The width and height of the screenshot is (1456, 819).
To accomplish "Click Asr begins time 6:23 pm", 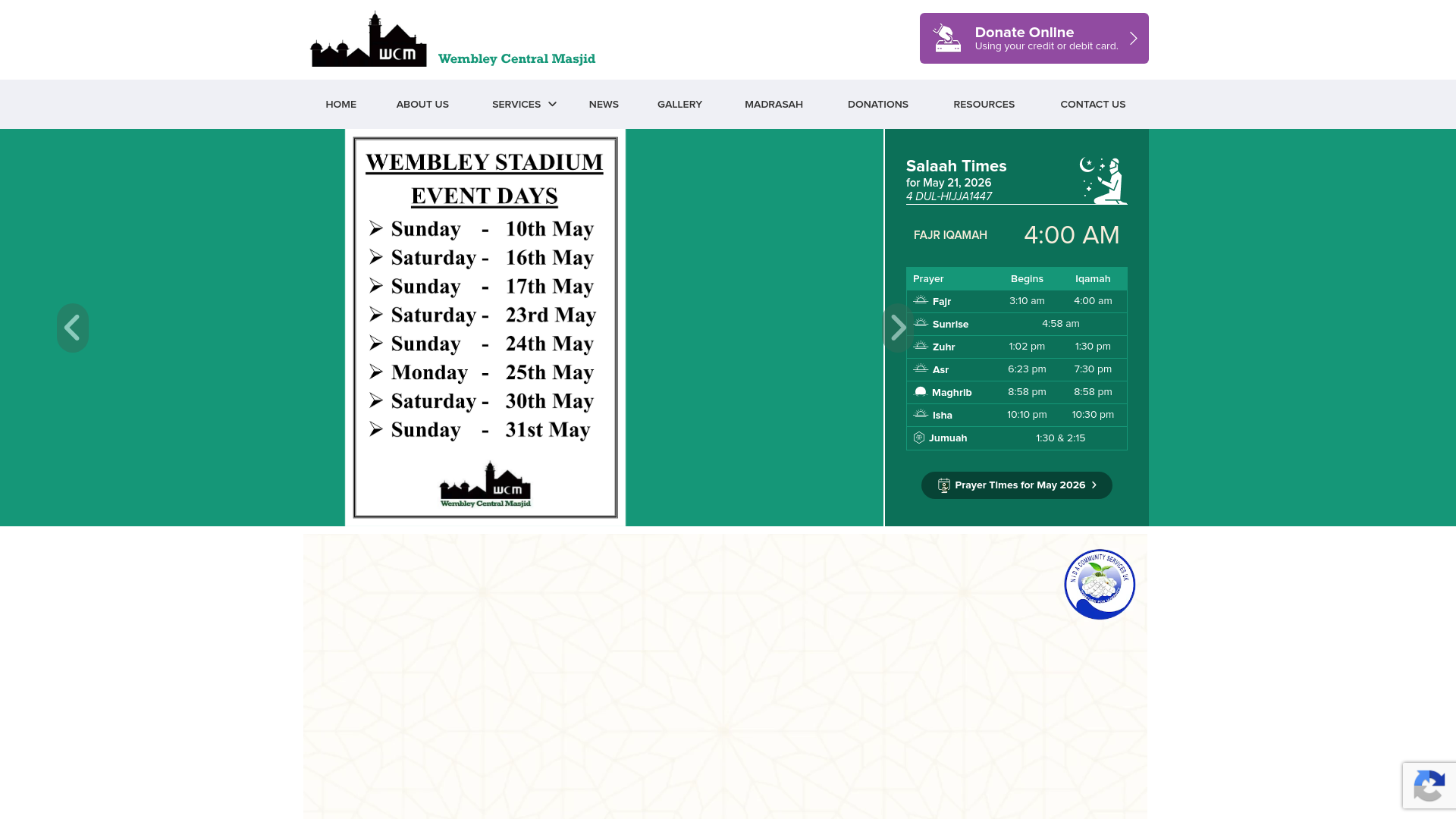I will click(x=1027, y=369).
